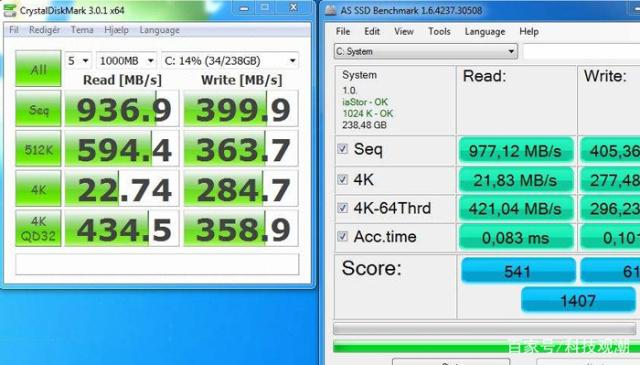Viewport: 640px width, 365px height.
Task: Open the Tools menu in AS SSD Benchmark
Action: 439,31
